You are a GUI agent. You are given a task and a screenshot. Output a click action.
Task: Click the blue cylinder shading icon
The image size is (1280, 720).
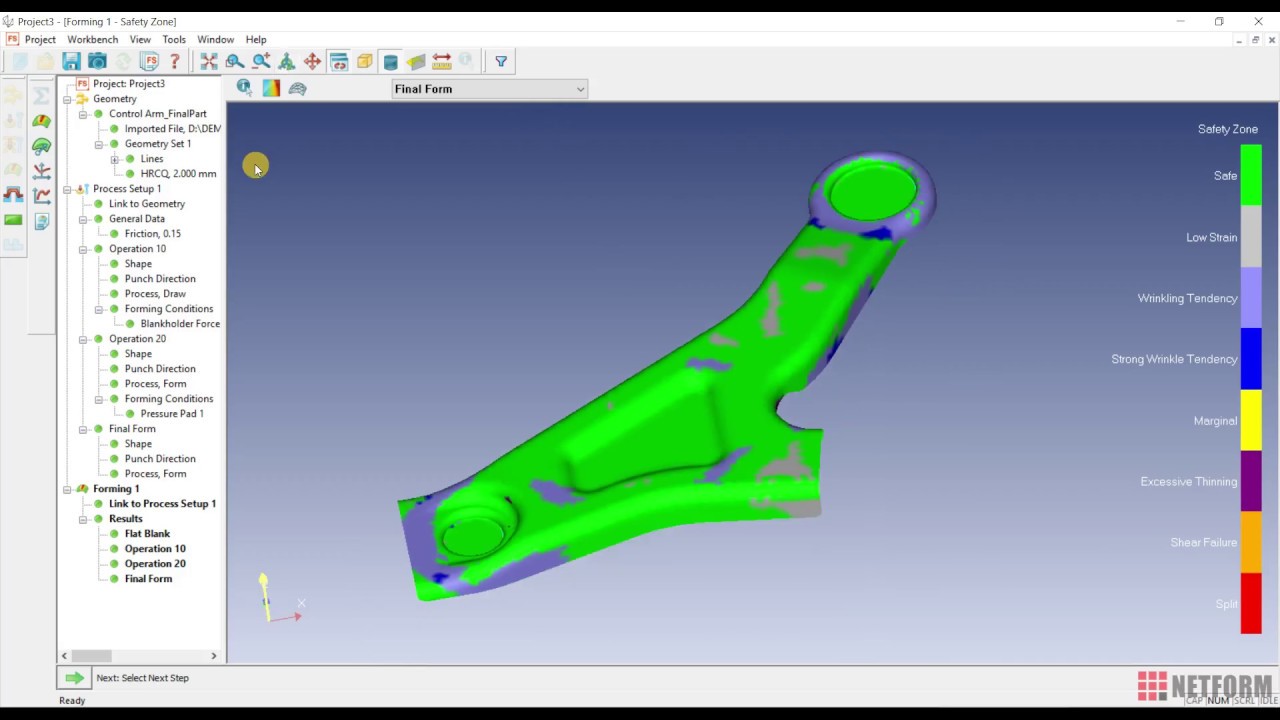(391, 61)
